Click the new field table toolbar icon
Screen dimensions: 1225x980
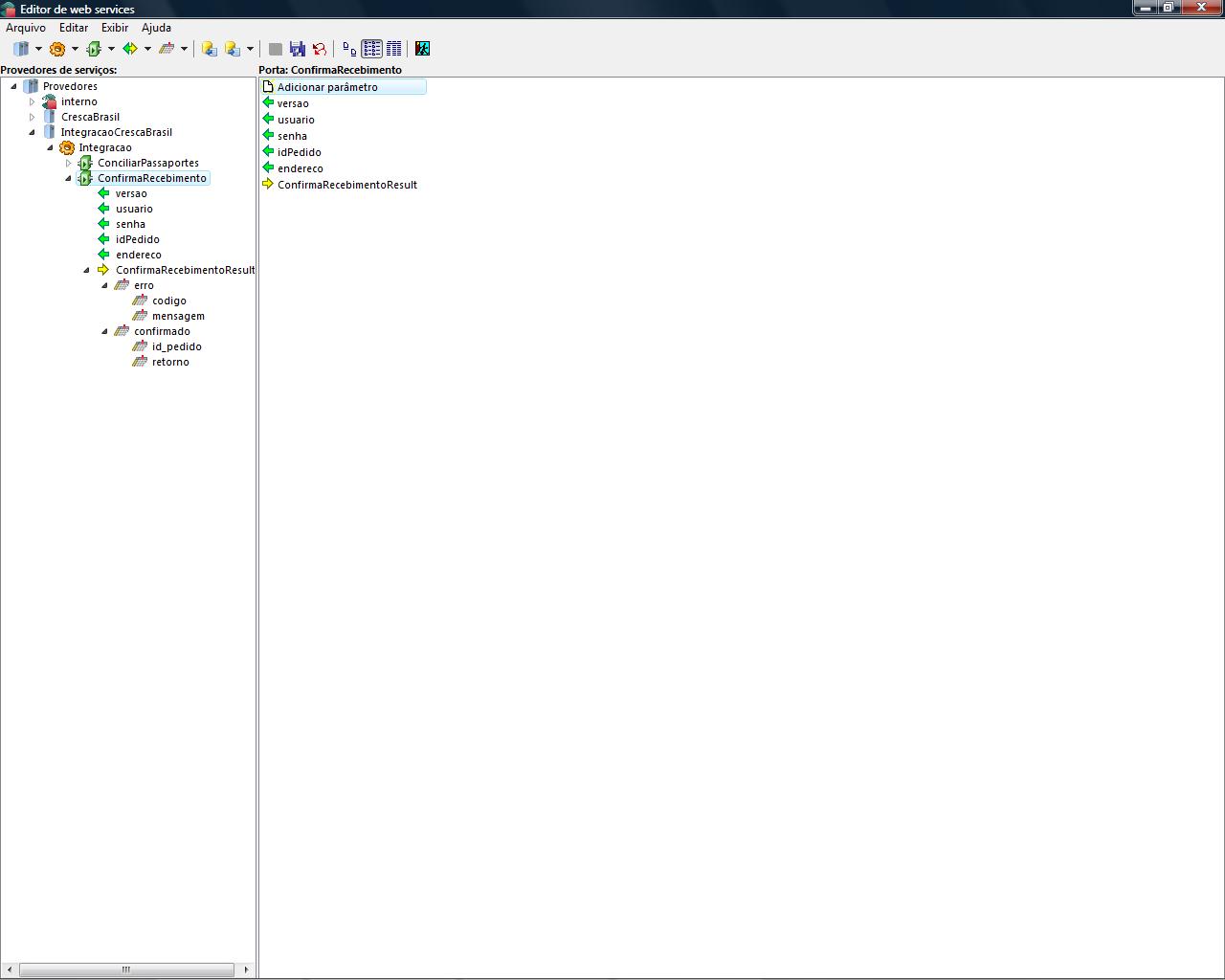(167, 49)
